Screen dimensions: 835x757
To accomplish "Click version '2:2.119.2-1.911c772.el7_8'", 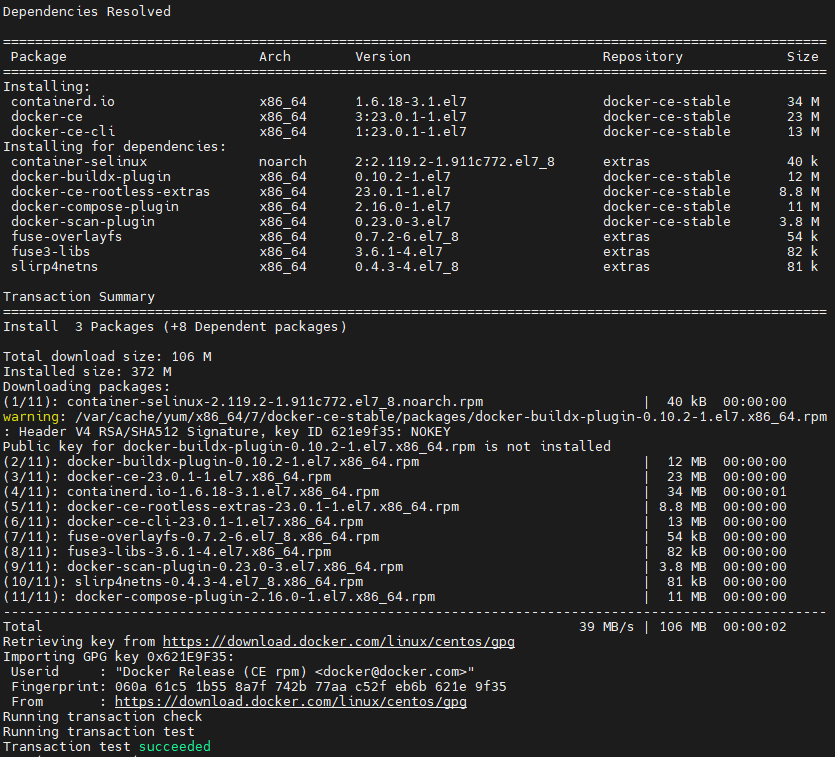I will pos(455,162).
